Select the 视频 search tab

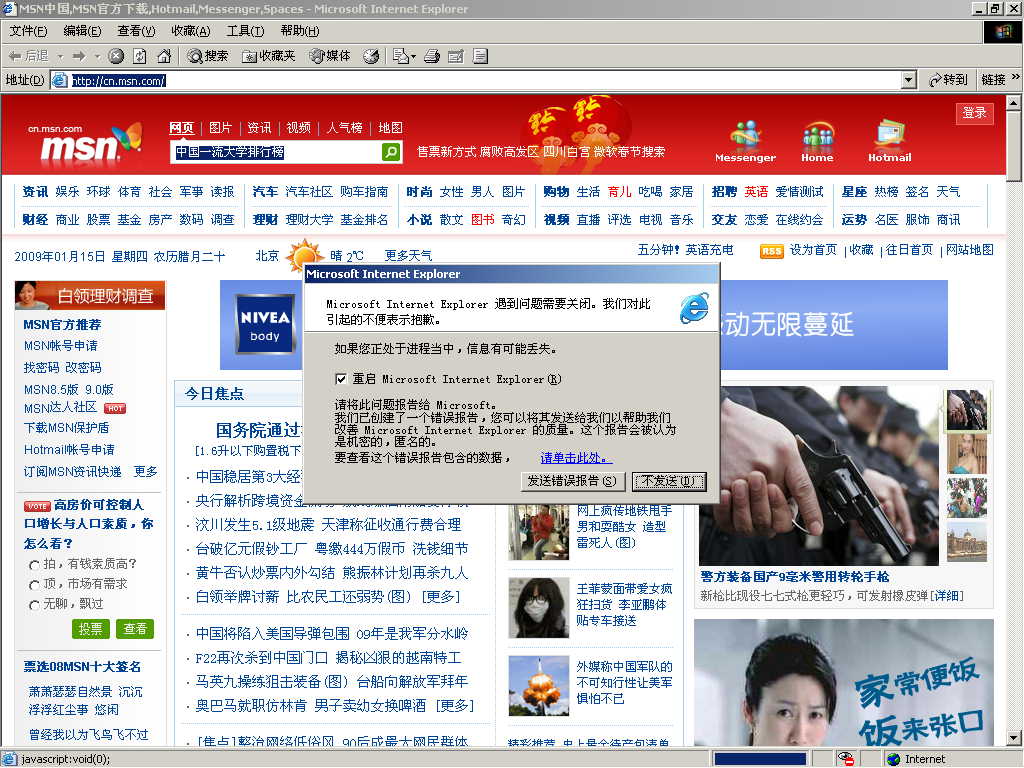point(298,128)
